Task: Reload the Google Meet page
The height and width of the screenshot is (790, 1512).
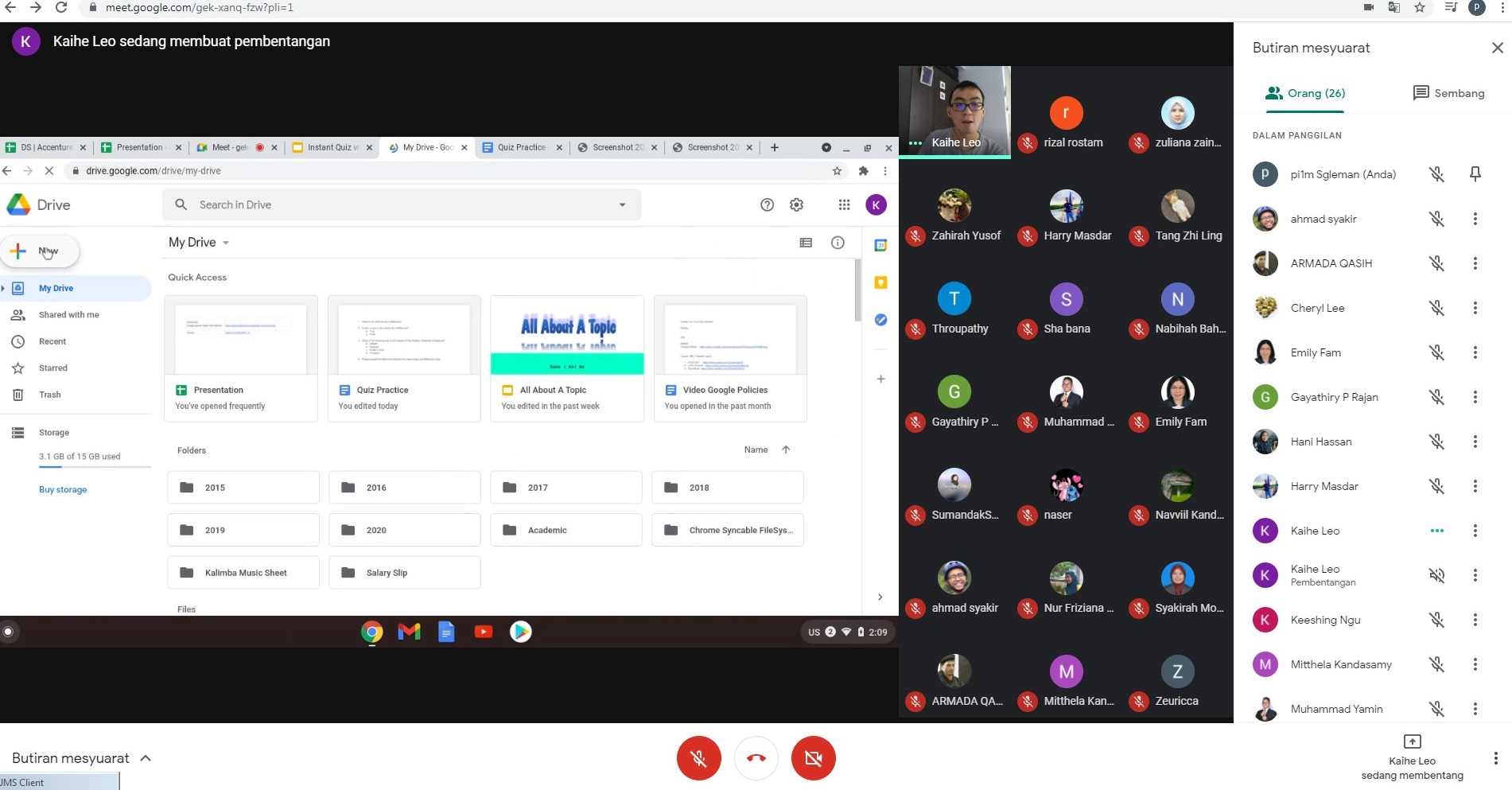Action: 61,7
